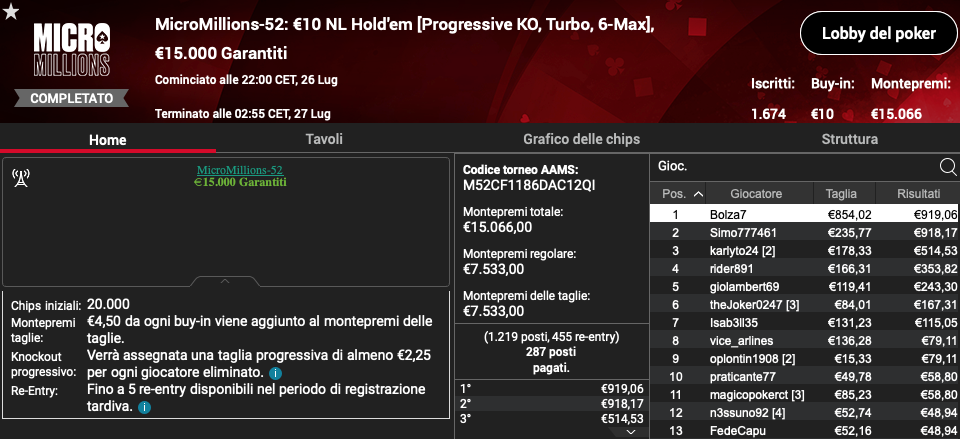This screenshot has height=439, width=960.
Task: Collapse the tournament banner panel handle
Action: click(225, 281)
